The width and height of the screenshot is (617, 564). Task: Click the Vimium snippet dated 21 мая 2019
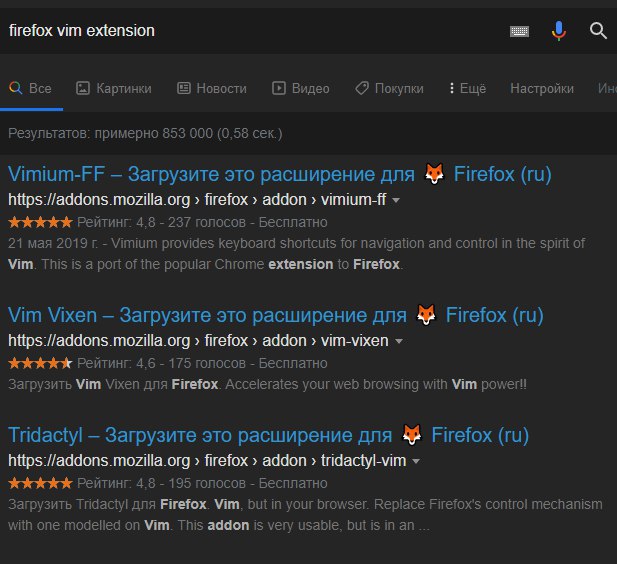click(297, 253)
